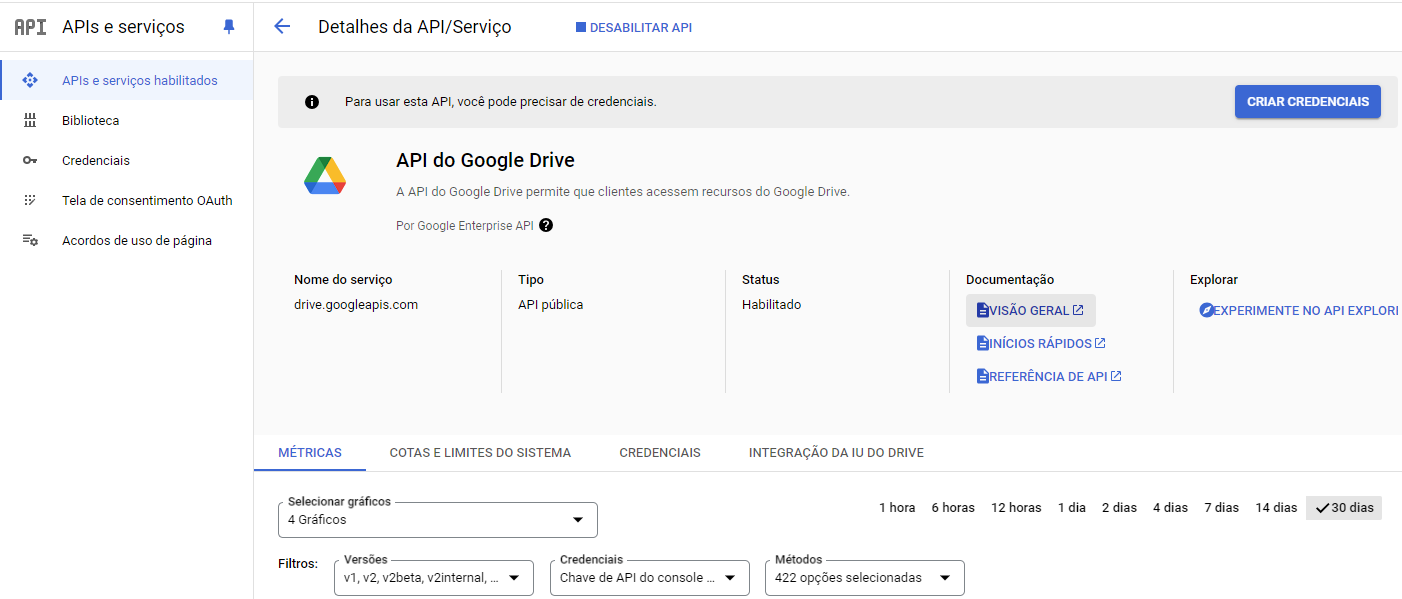Screen dimensions: 1402x599
Task: Open the Inícios Rápidos link
Action: (1041, 343)
